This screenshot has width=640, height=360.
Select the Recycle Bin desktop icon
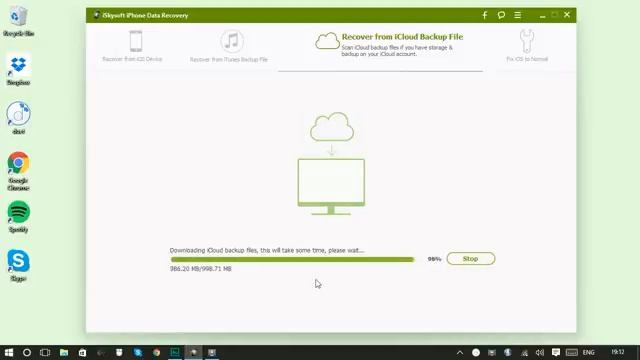tap(18, 21)
